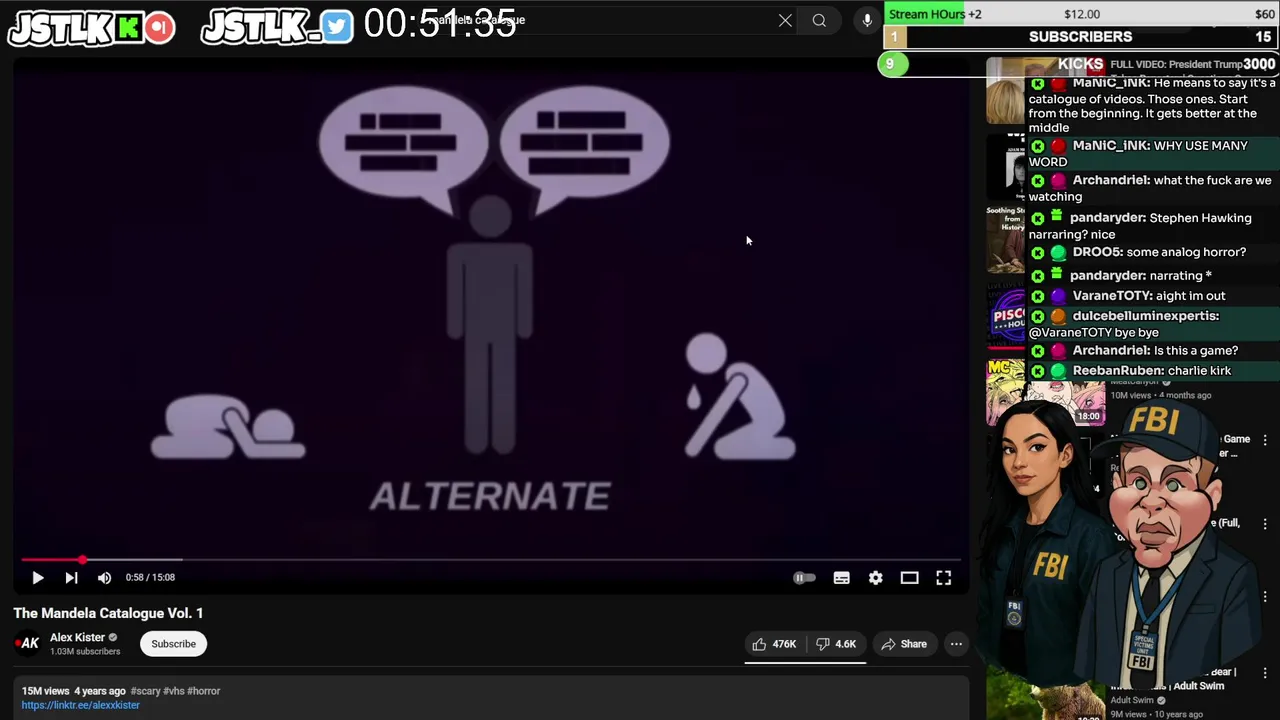Click ReebanRuben chat message
The width and height of the screenshot is (1280, 720).
[1153, 371]
